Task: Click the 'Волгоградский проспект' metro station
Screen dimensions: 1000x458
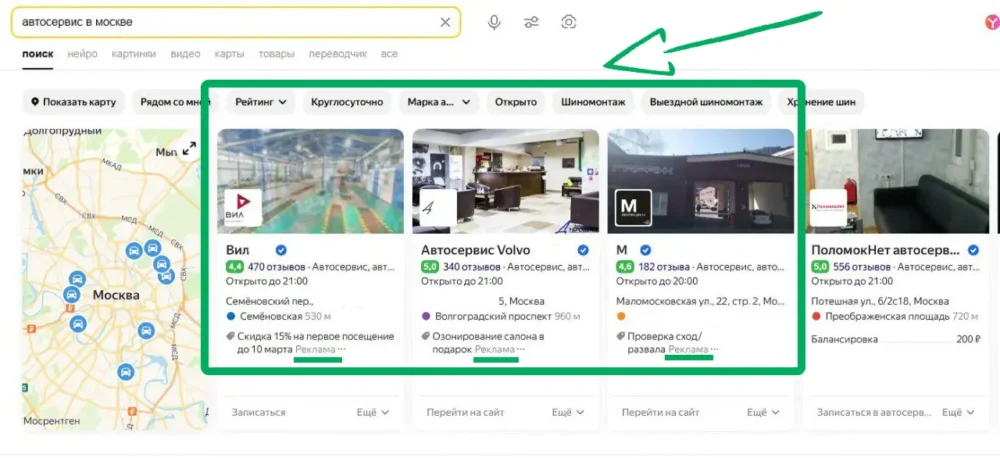Action: tap(492, 316)
